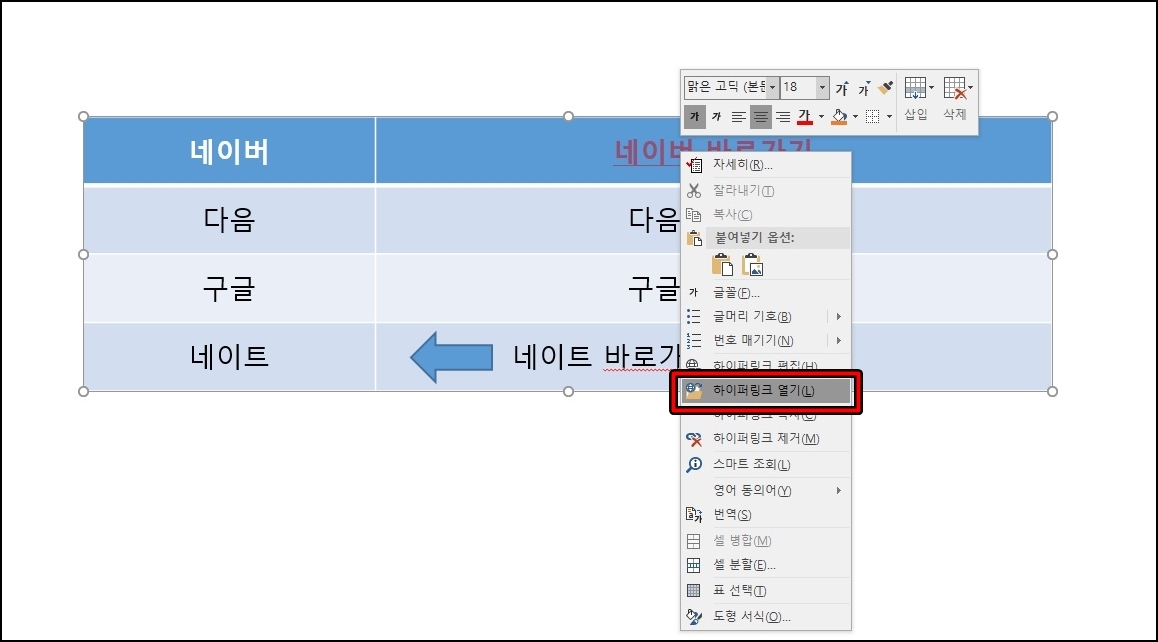Expand the 글머리 기호 submenu arrow
This screenshot has height=642, width=1158.
[839, 316]
